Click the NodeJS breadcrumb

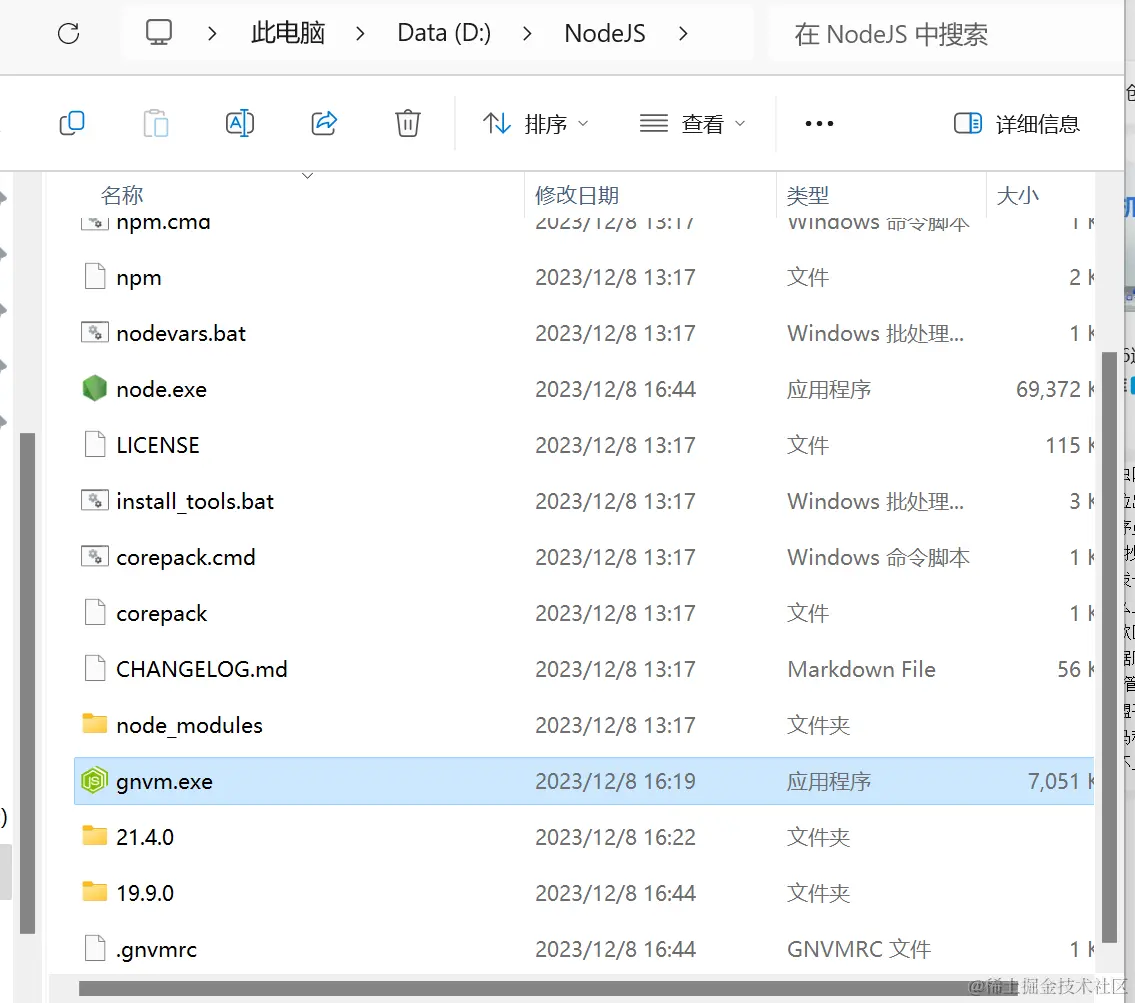point(604,33)
